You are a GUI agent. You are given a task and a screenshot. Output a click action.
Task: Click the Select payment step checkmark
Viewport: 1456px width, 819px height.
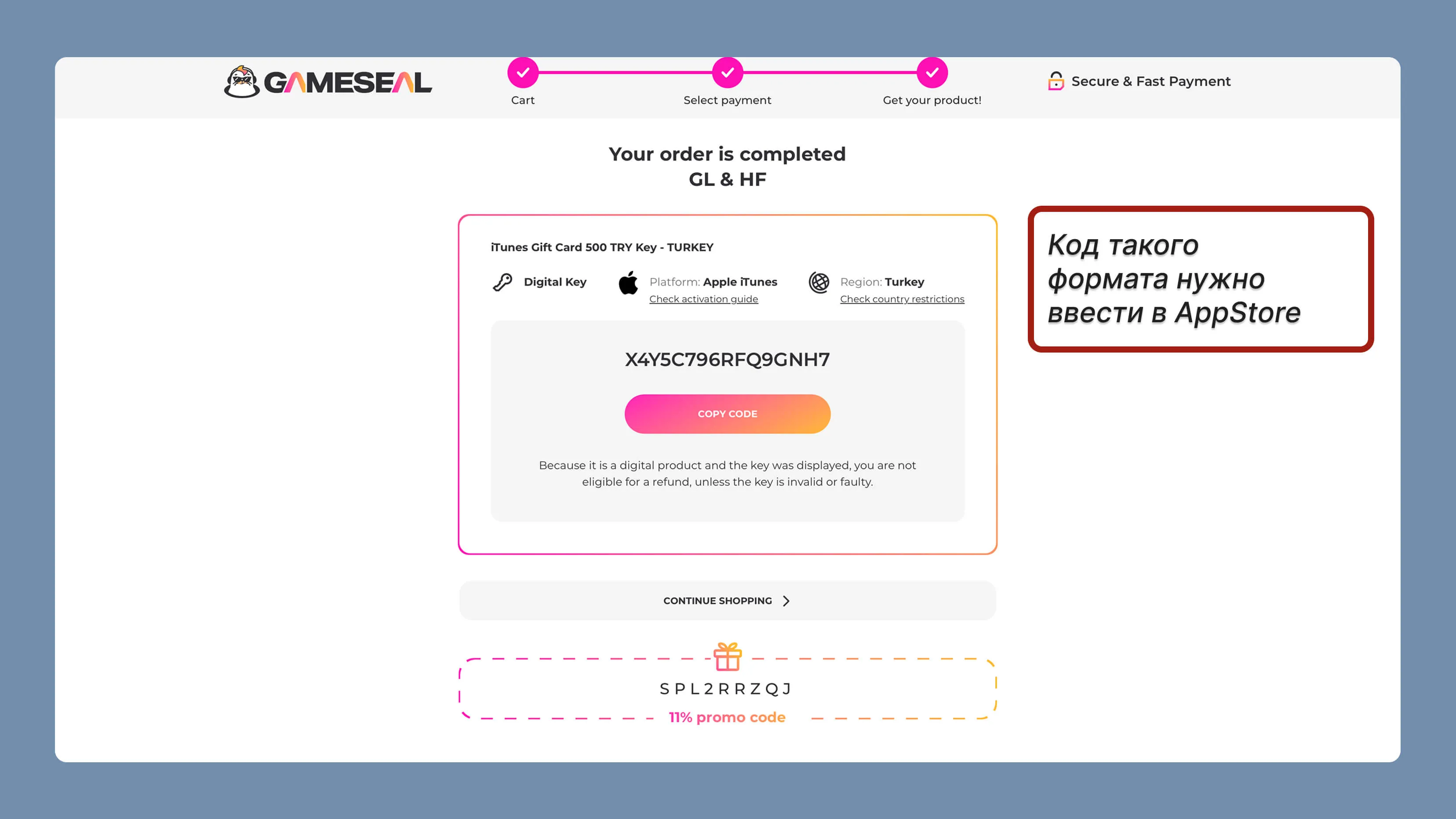728,73
